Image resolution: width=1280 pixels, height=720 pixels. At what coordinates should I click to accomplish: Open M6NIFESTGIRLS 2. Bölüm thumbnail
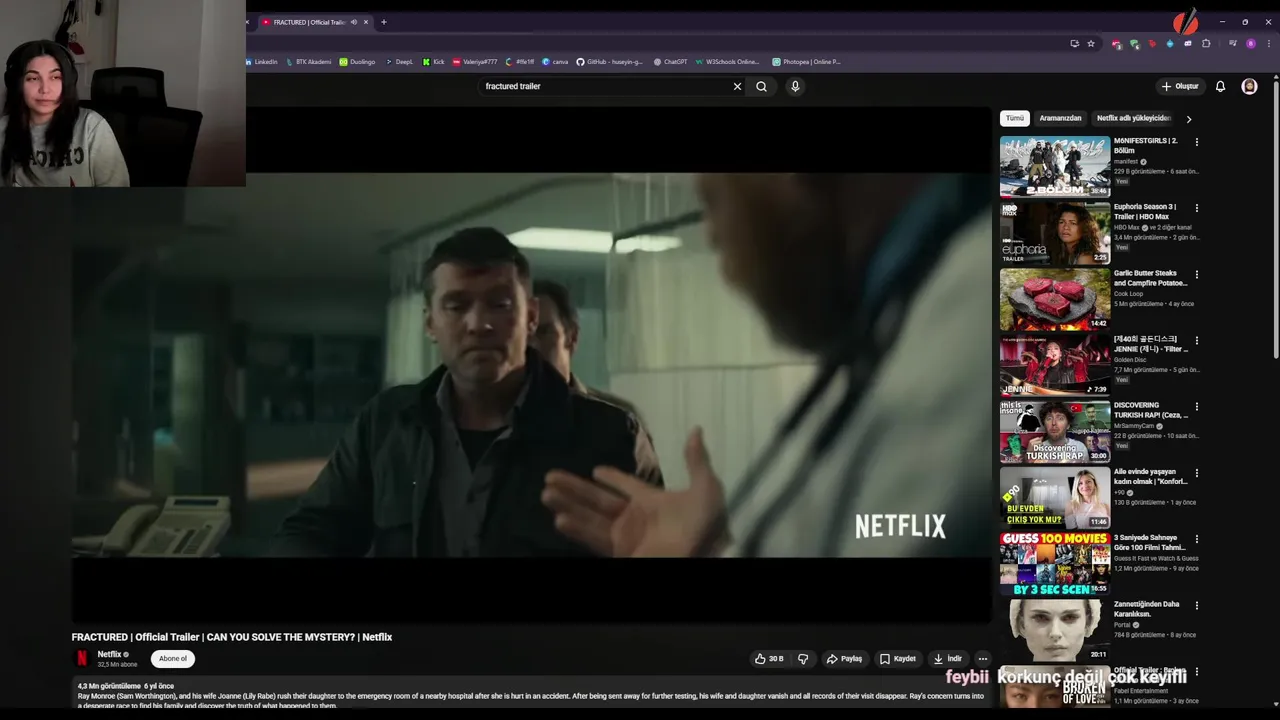pyautogui.click(x=1055, y=166)
